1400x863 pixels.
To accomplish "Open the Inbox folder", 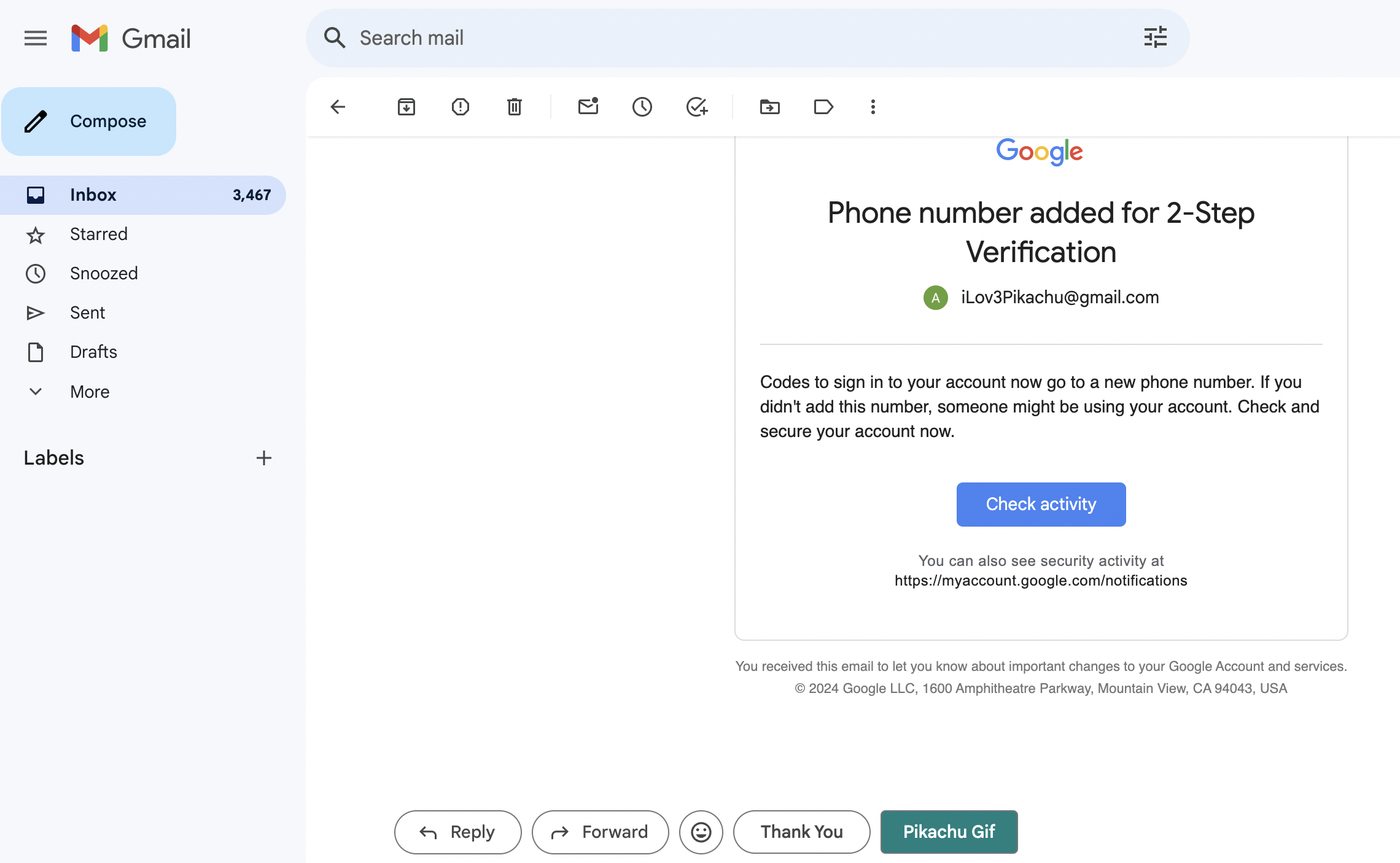I will 142,195.
